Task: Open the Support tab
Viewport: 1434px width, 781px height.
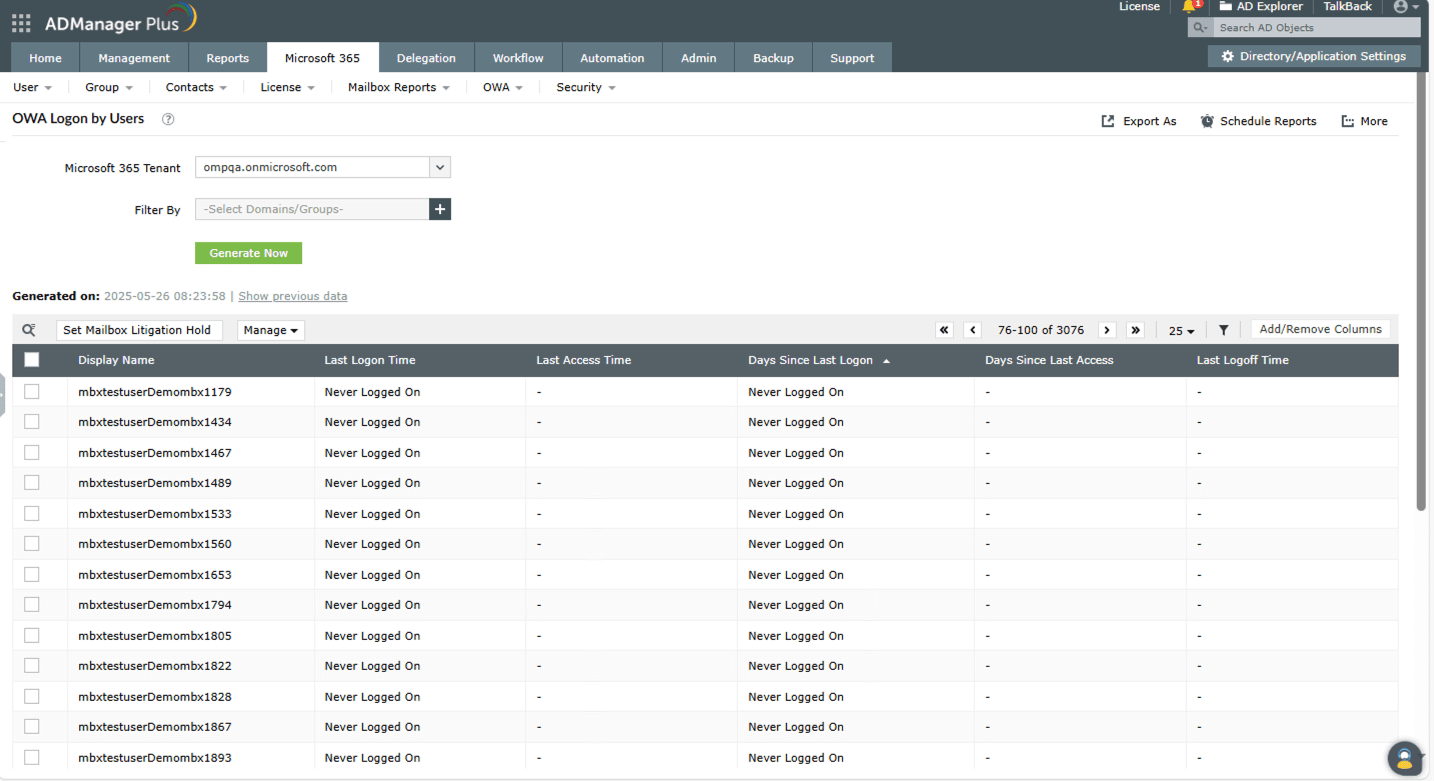Action: [852, 58]
